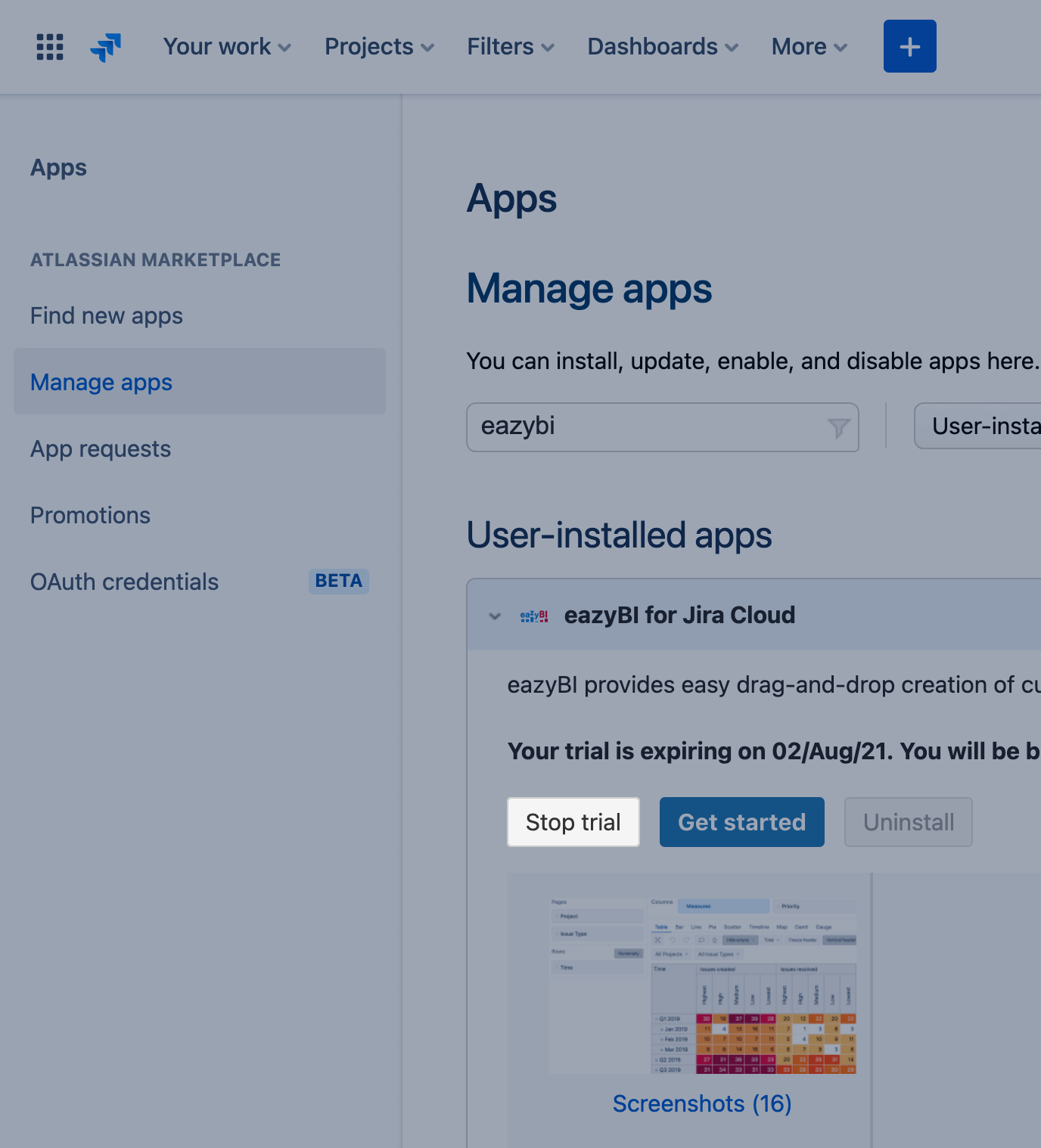Open the app switcher grid icon
The image size is (1041, 1148).
coord(50,47)
